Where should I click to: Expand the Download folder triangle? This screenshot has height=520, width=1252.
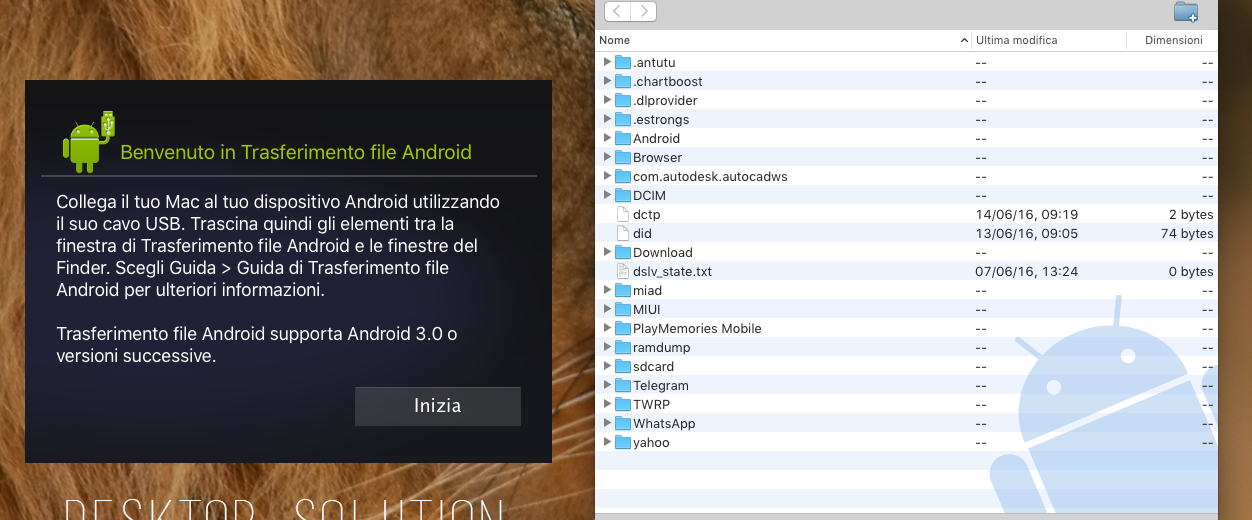point(607,252)
